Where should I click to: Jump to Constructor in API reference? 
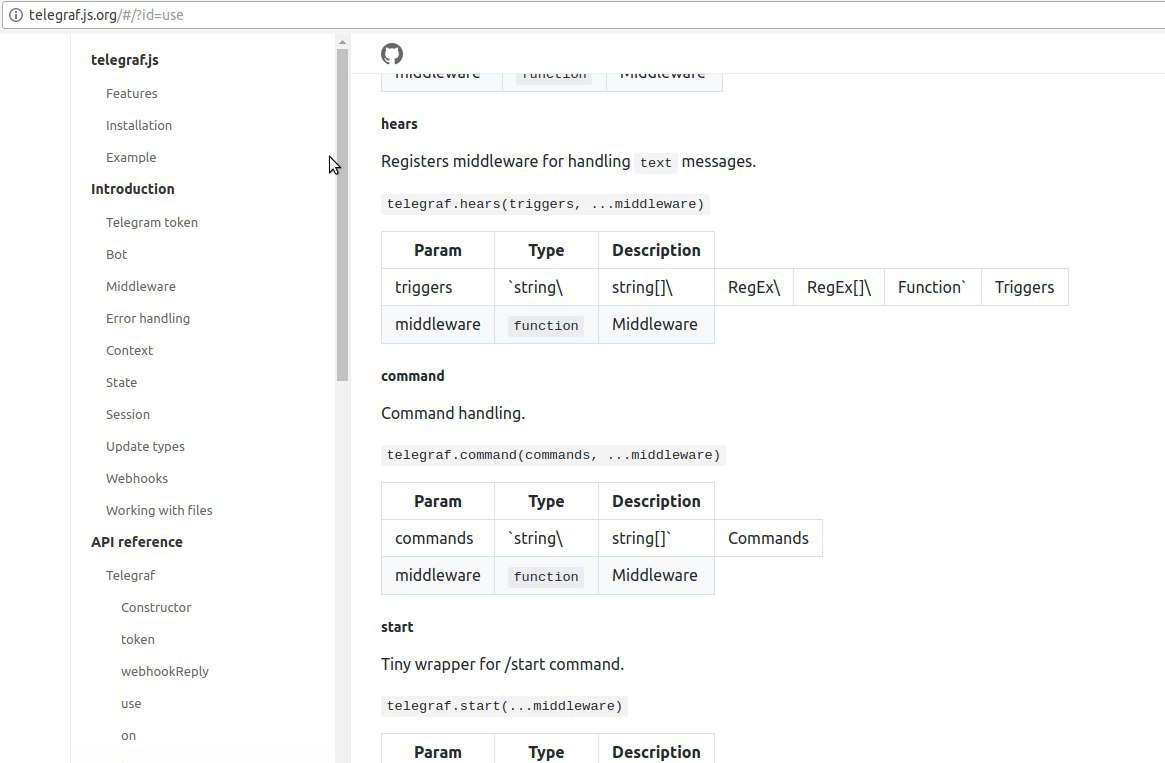156,607
